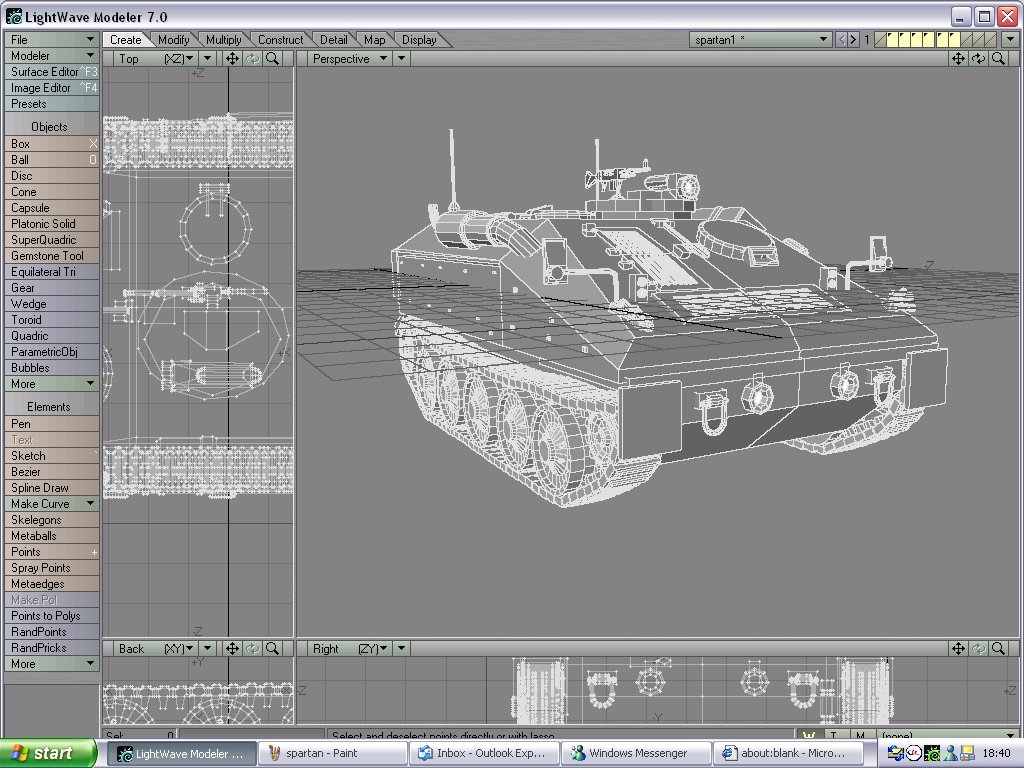Select the magnifier Zoom icon of the Perspective viewport
Viewport: 1024px width, 768px height.
[x=997, y=58]
